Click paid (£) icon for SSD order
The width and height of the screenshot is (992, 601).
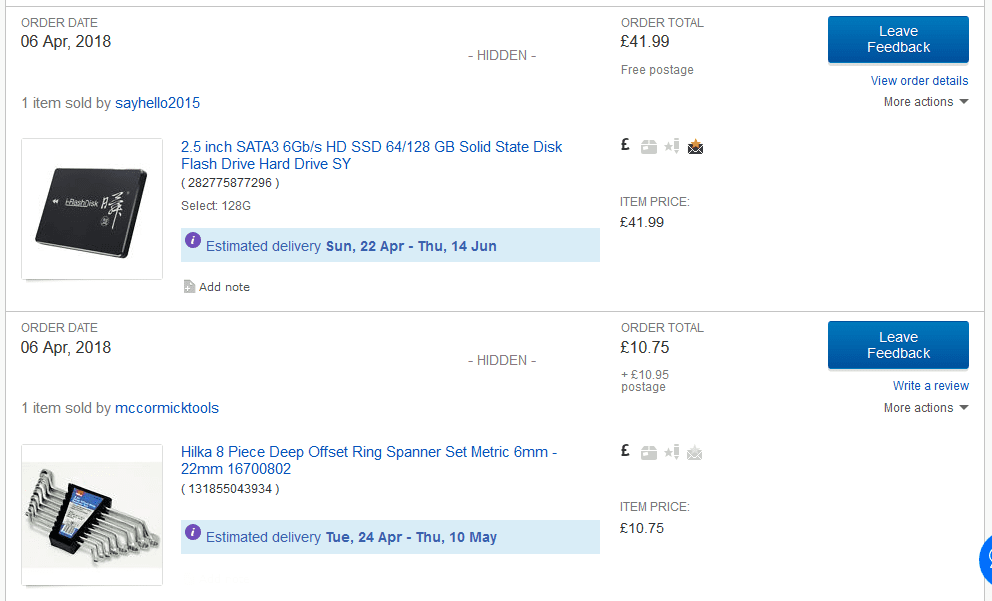pyautogui.click(x=625, y=146)
